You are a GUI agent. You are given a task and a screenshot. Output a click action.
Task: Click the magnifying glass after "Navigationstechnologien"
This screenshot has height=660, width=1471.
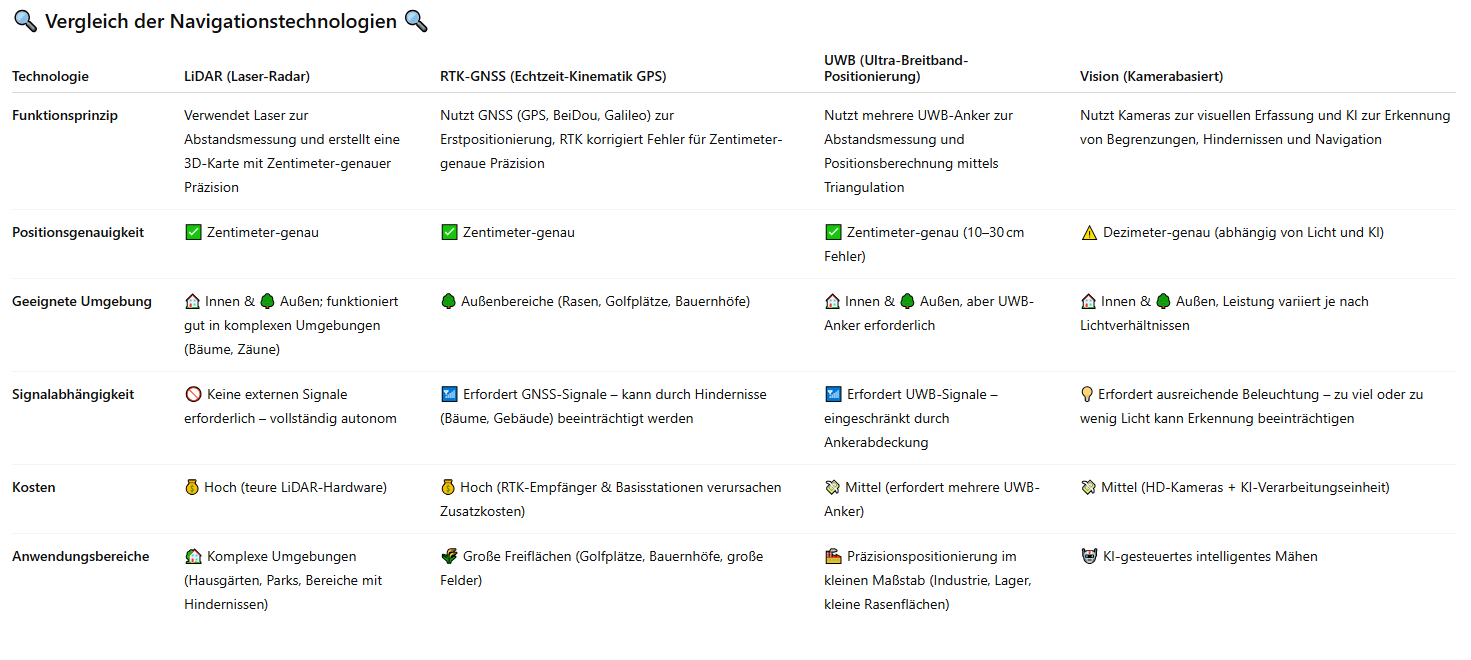pos(416,21)
